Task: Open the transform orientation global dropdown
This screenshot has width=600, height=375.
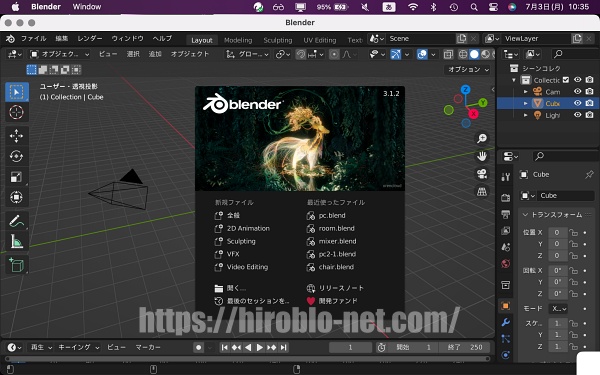Action: (x=247, y=54)
